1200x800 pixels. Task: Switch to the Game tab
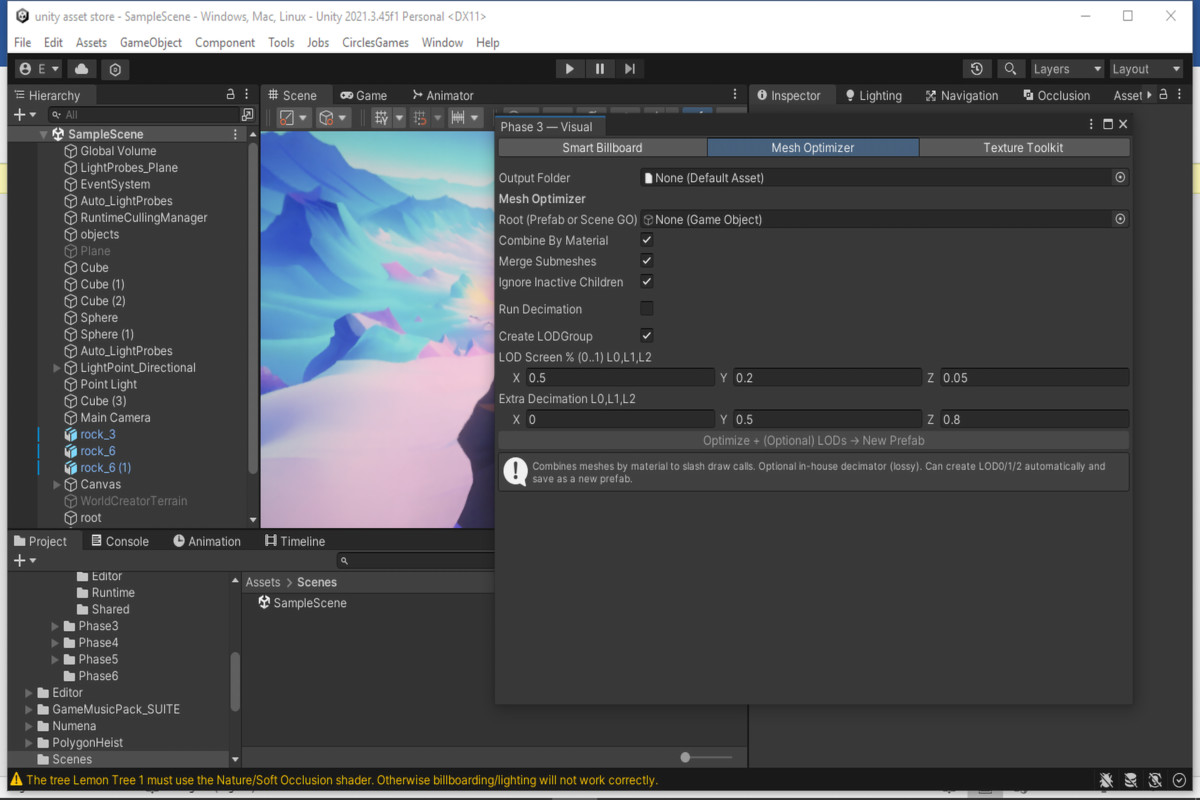coord(363,95)
